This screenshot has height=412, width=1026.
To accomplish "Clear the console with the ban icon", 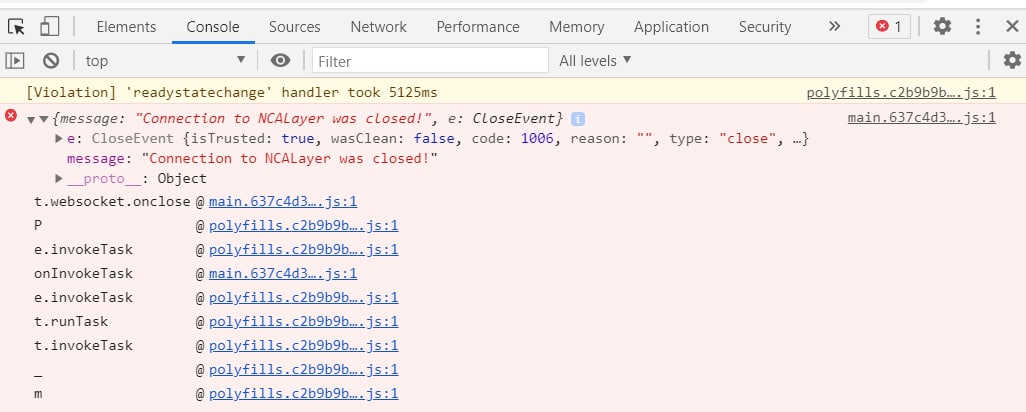I will pyautogui.click(x=51, y=61).
